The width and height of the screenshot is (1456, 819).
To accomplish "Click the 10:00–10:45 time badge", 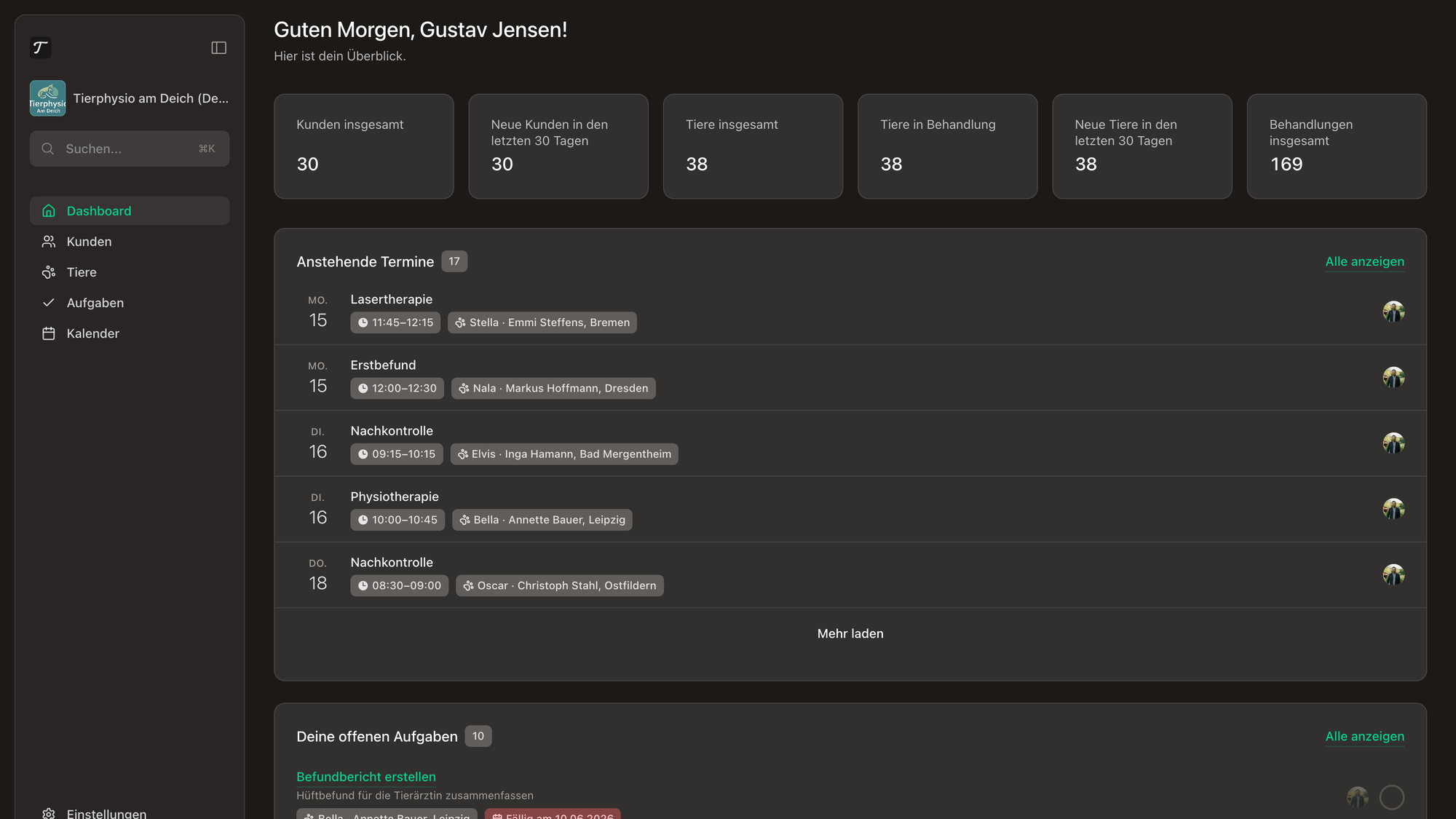I will (x=397, y=520).
